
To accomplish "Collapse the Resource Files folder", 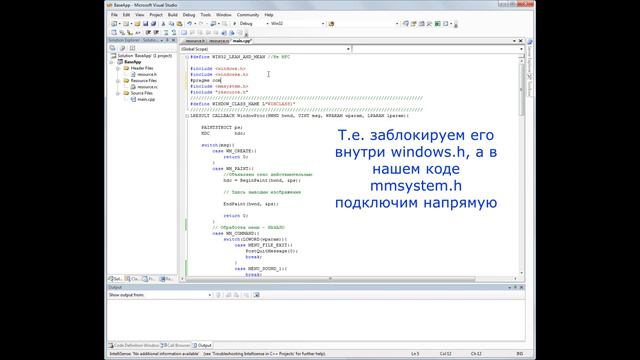I will coord(118,81).
